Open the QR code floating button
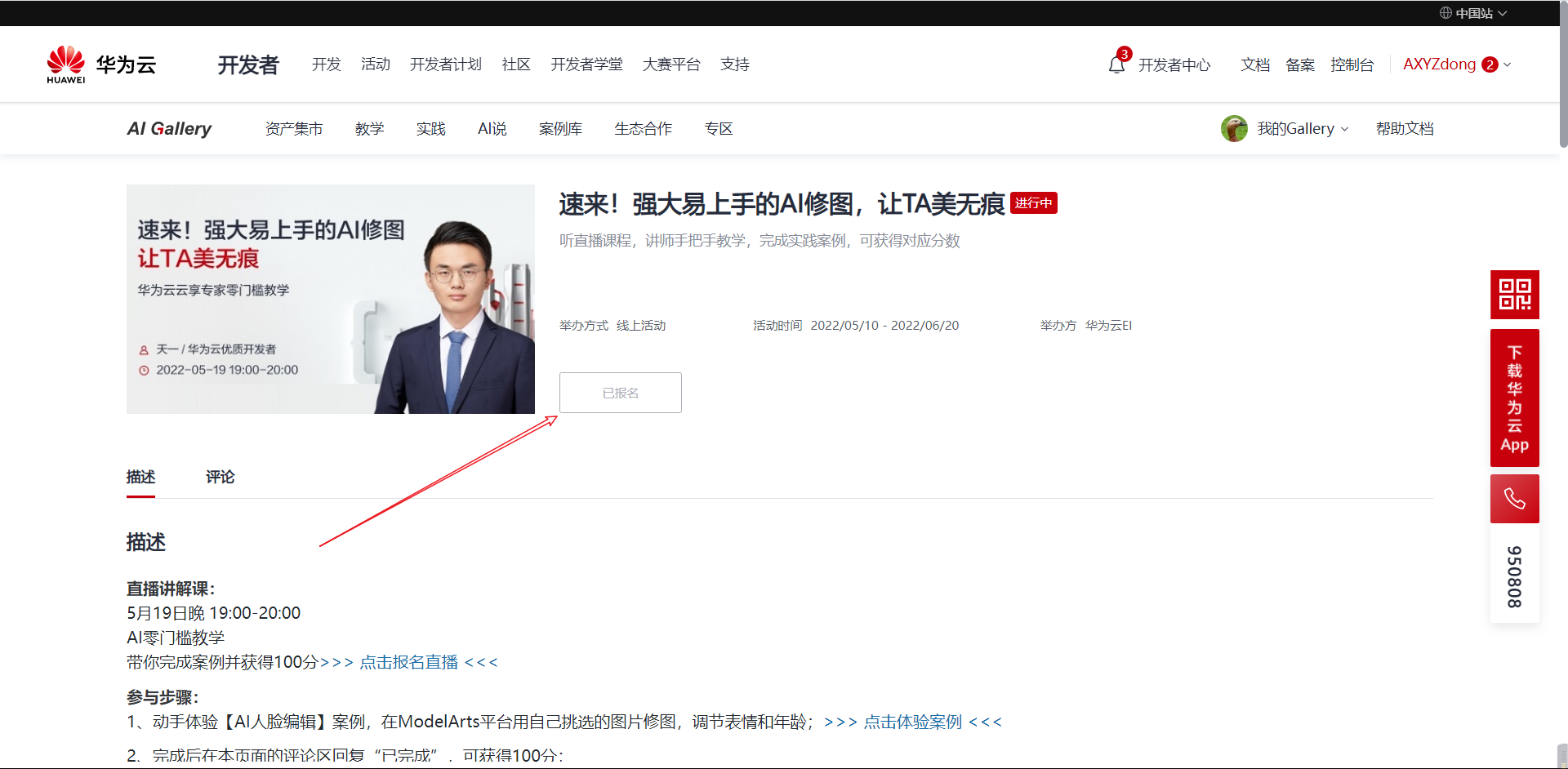Screen dimensions: 1568x769 point(1515,295)
